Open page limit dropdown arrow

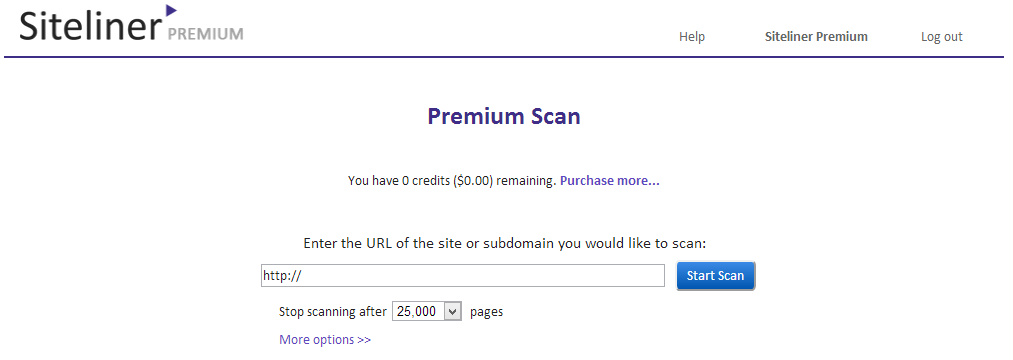point(453,312)
